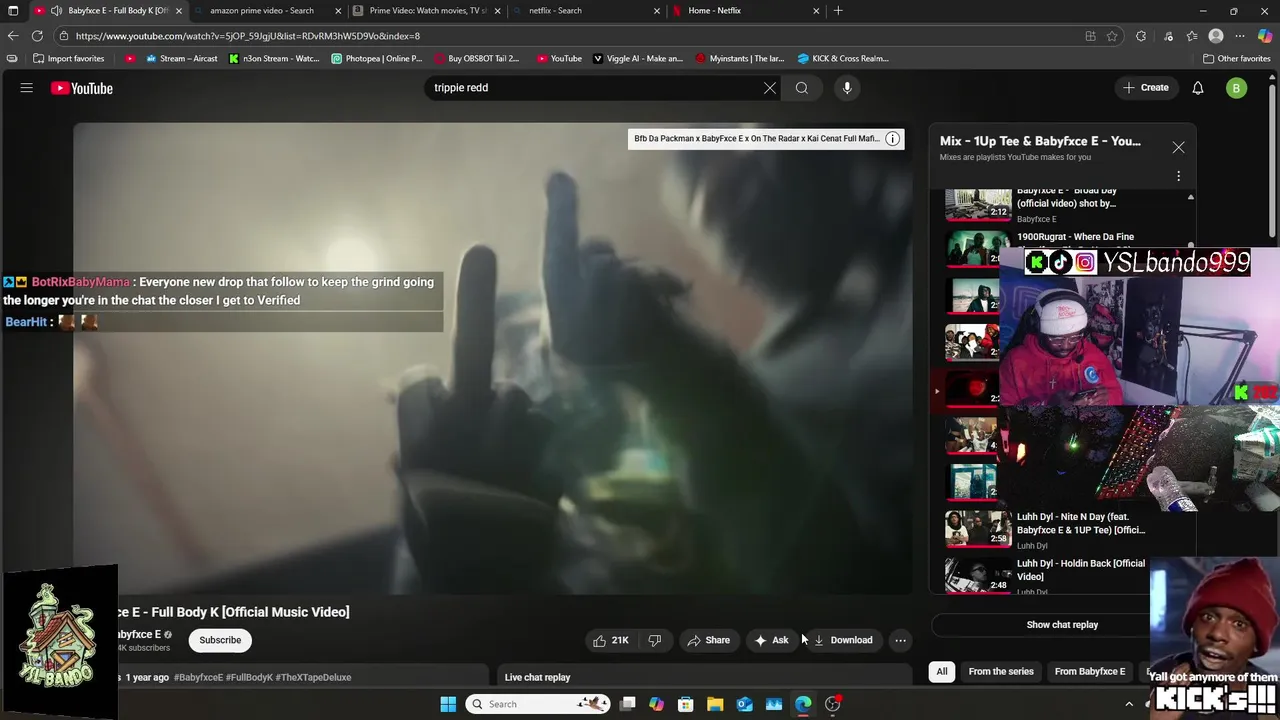Open Outlook from the taskbar
Viewport: 1280px width, 720px height.
744,704
